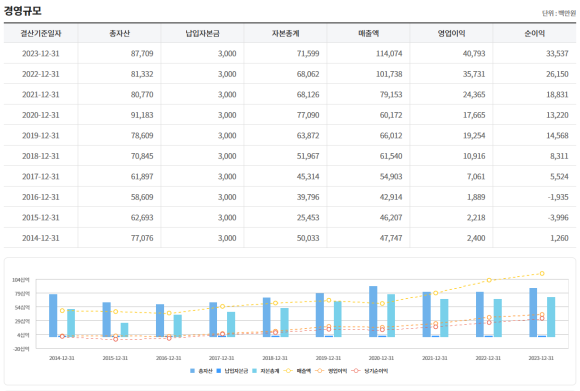Click the 매출액 data point for 2022-12-31 in chart

coord(489,280)
